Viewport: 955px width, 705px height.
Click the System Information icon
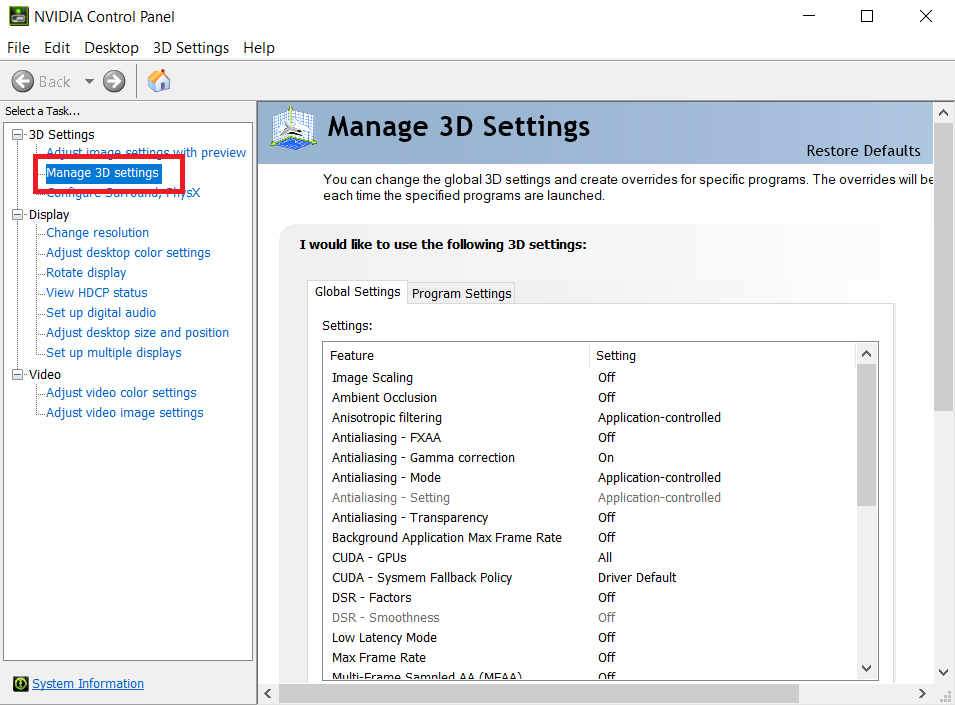point(22,683)
